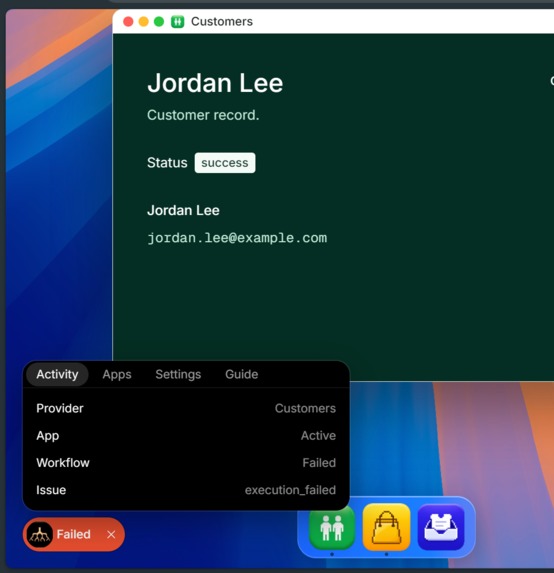Click the success status badge
Viewport: 554px width, 573px height.
(225, 163)
